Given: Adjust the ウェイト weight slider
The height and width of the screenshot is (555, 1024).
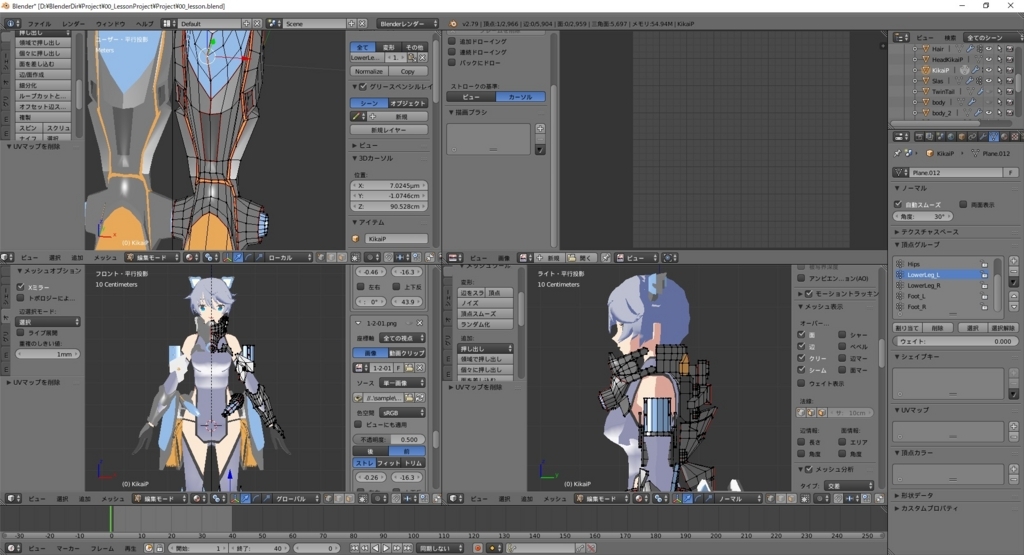Looking at the screenshot, I should pos(955,341).
